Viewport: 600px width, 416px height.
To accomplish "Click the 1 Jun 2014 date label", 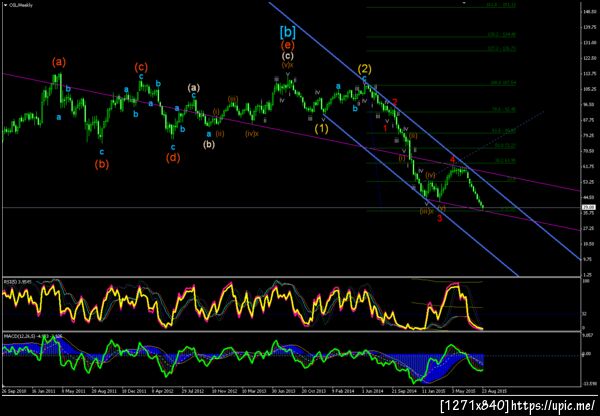I will [x=373, y=392].
